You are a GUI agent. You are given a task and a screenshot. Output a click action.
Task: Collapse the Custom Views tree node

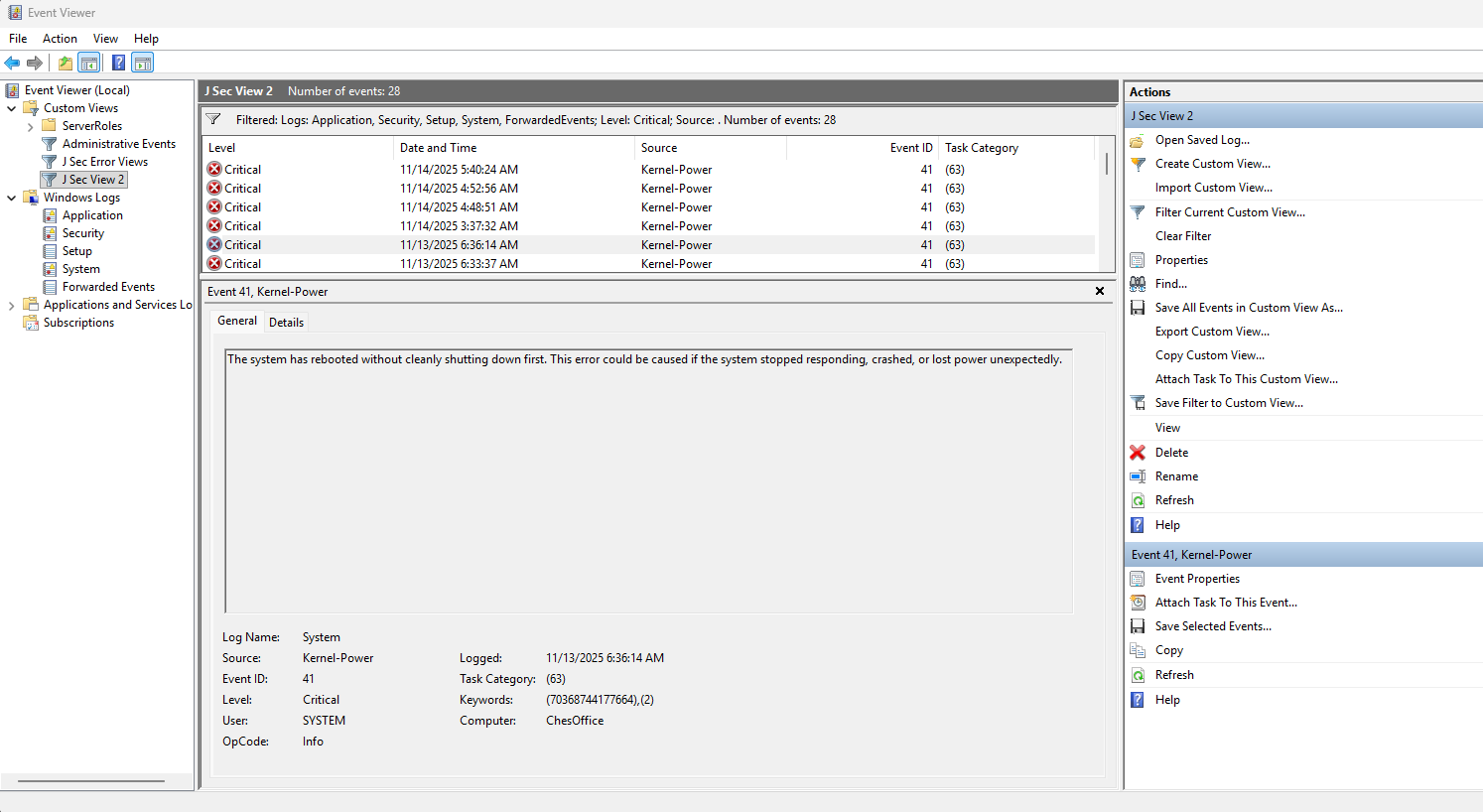click(x=12, y=108)
